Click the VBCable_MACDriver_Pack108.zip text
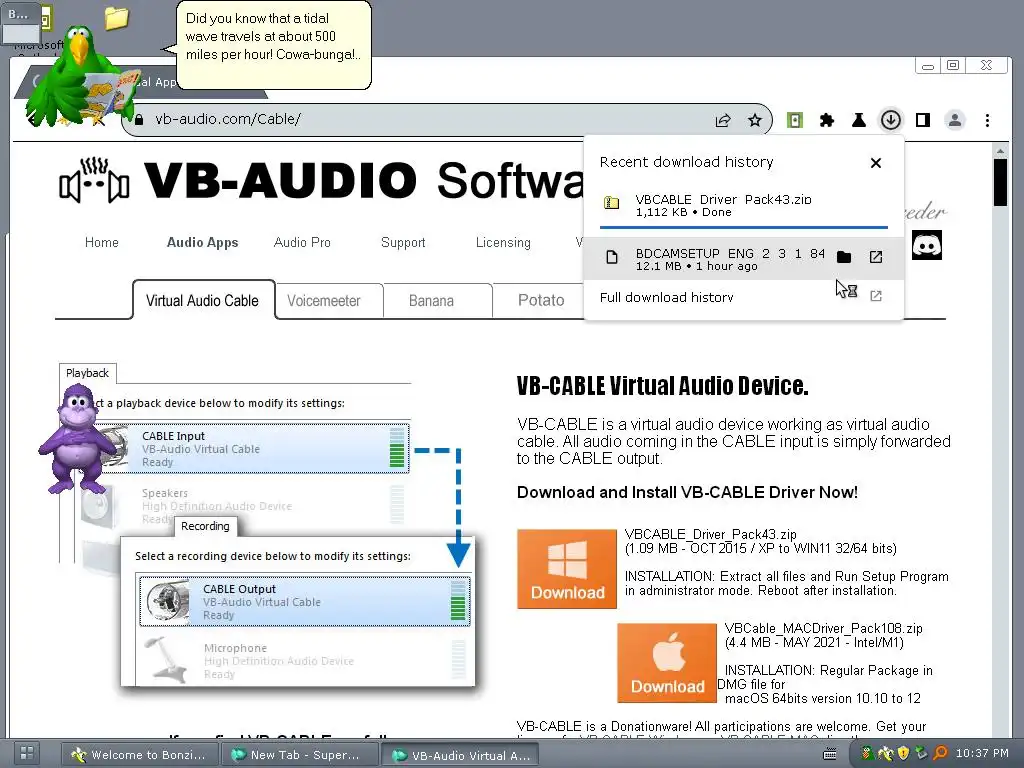The height and width of the screenshot is (768, 1024). point(824,628)
